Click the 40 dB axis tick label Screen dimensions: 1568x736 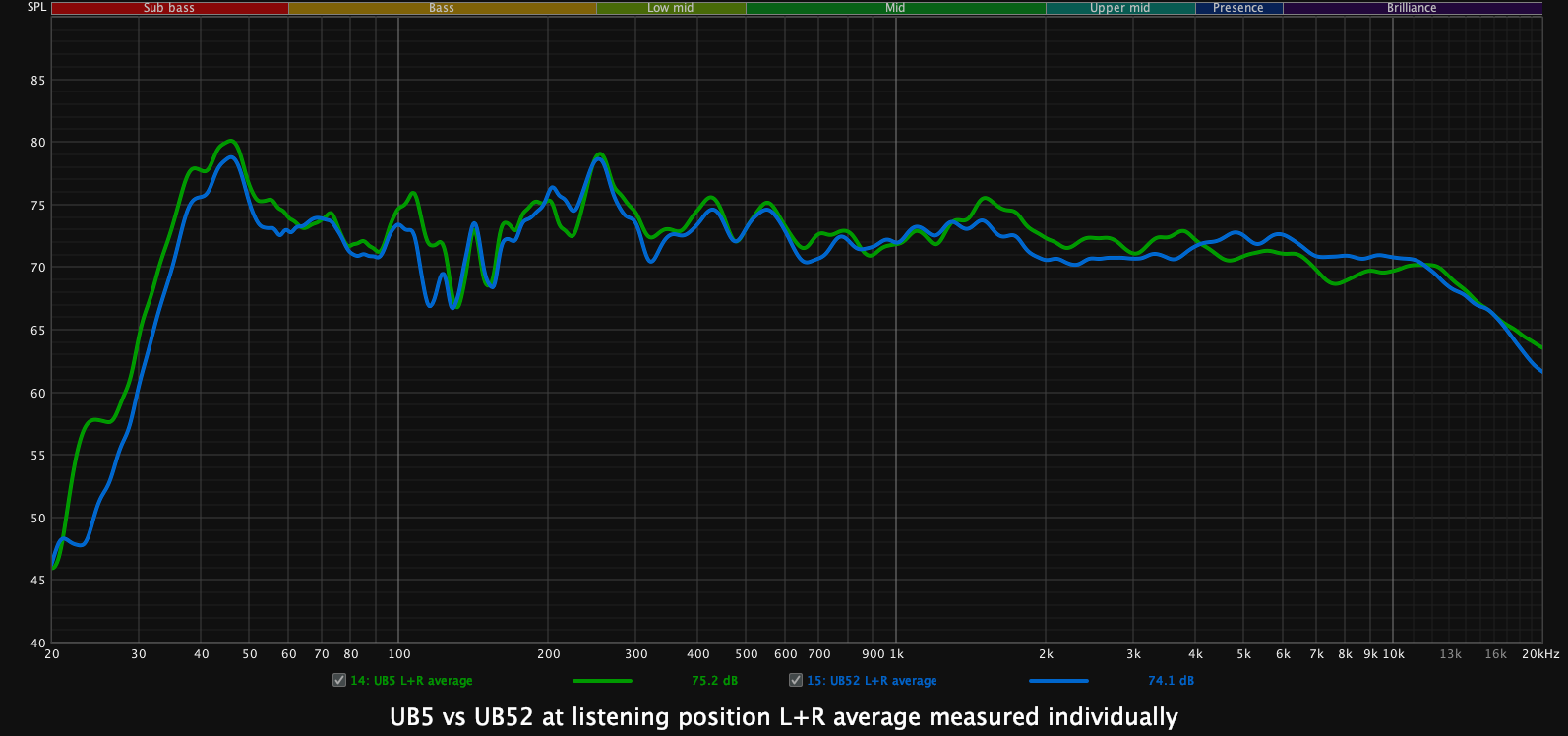(x=38, y=643)
